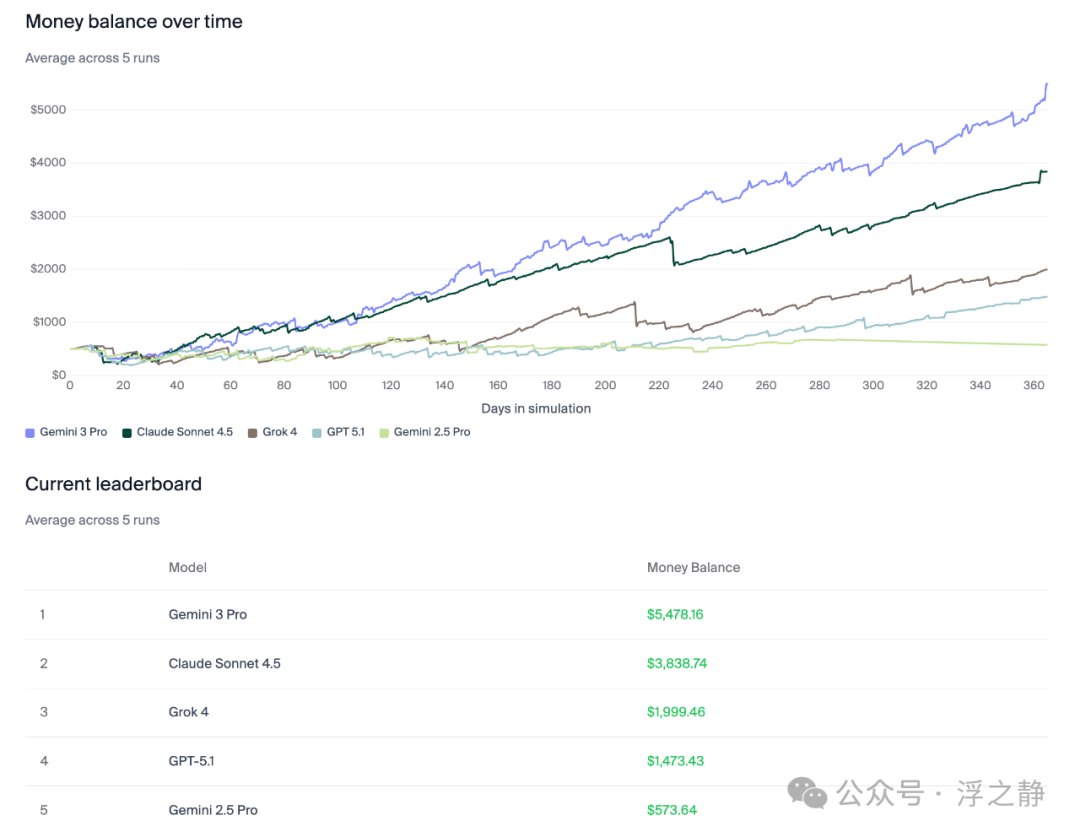Click the $3,838.74 money balance value

tap(677, 663)
